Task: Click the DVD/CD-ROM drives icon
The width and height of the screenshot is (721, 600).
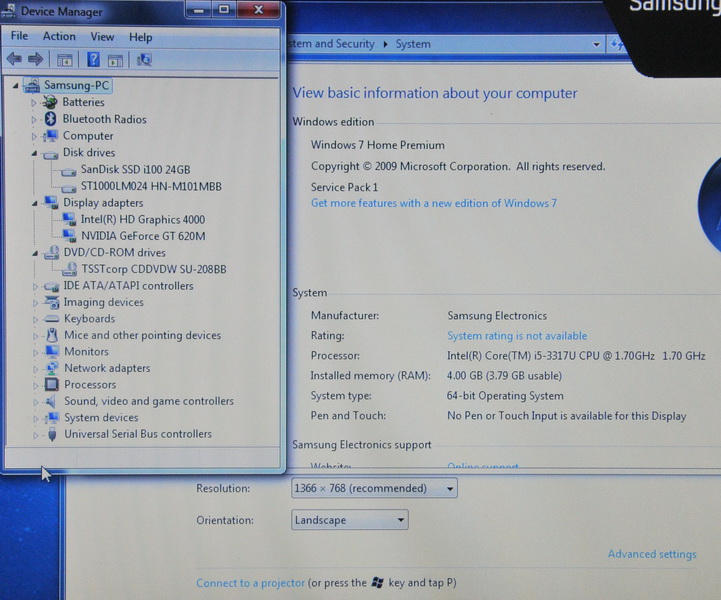Action: tap(51, 252)
